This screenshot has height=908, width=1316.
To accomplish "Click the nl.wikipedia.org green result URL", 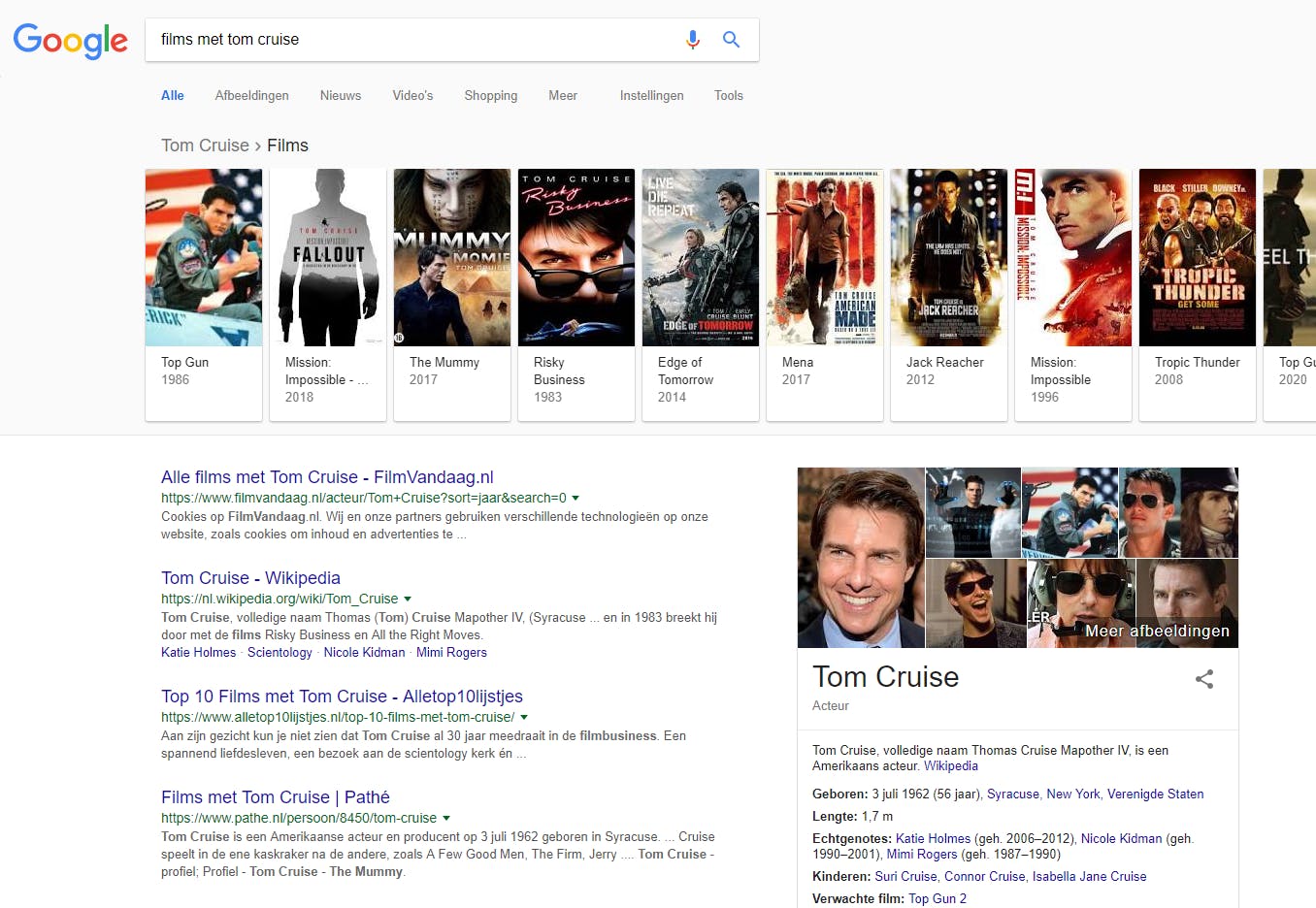I will (x=280, y=599).
